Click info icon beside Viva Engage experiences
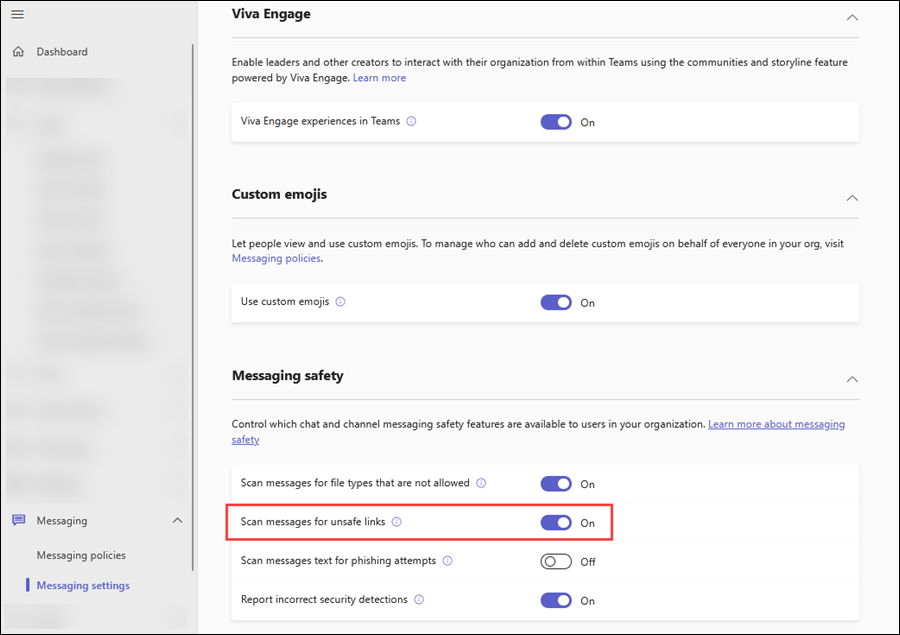This screenshot has height=635, width=900. (411, 122)
